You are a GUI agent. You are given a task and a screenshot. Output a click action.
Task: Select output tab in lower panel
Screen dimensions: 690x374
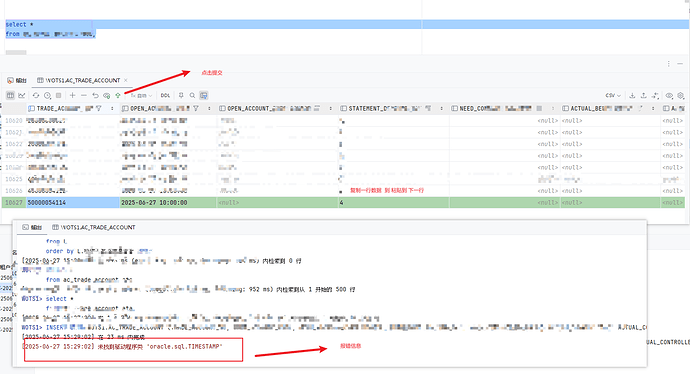(32, 227)
